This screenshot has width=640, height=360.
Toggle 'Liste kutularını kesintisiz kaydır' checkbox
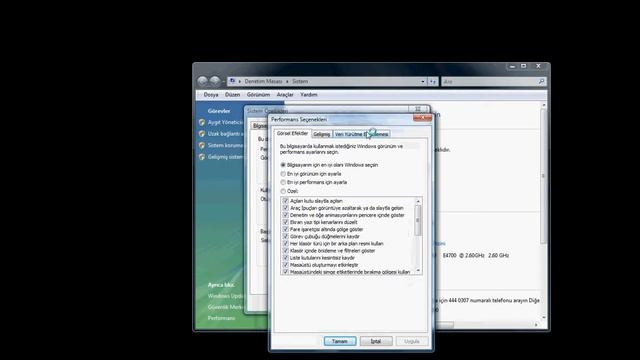pos(286,258)
